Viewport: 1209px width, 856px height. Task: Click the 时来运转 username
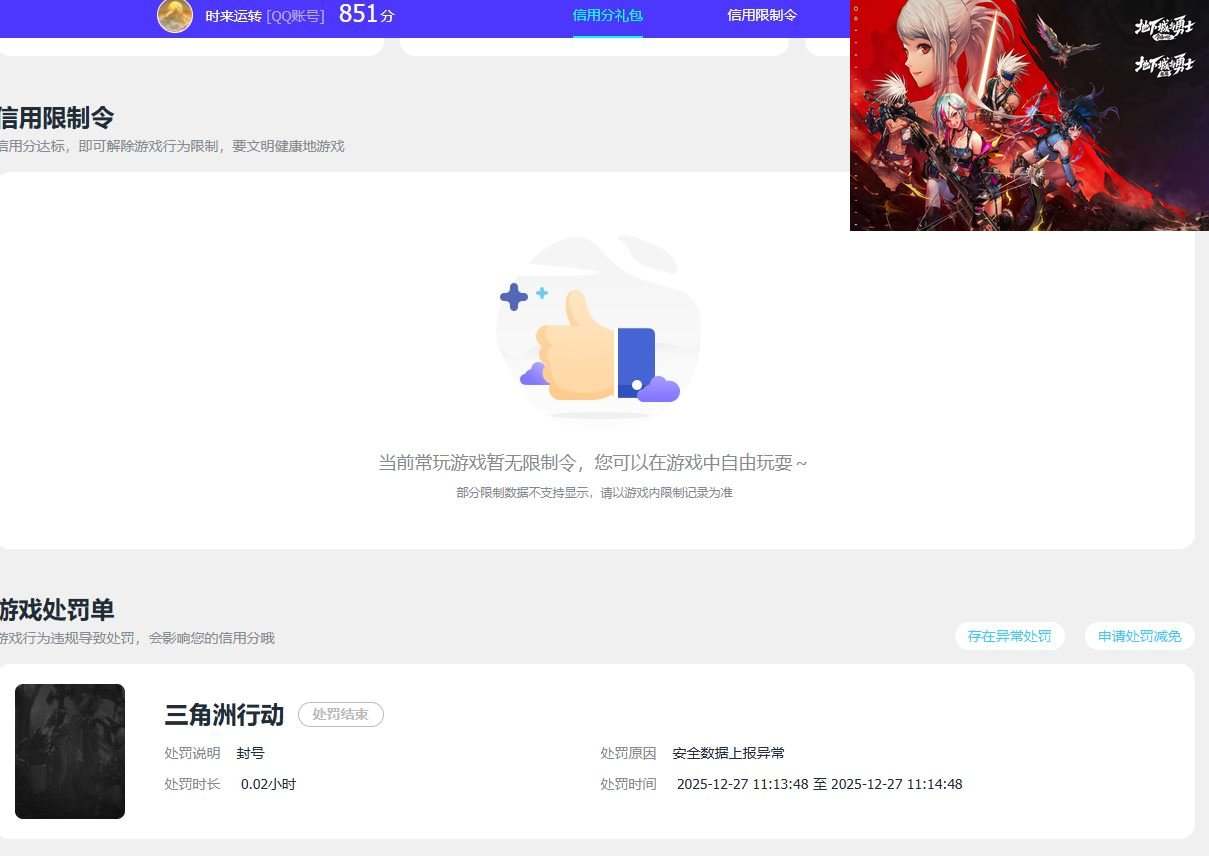tap(233, 16)
